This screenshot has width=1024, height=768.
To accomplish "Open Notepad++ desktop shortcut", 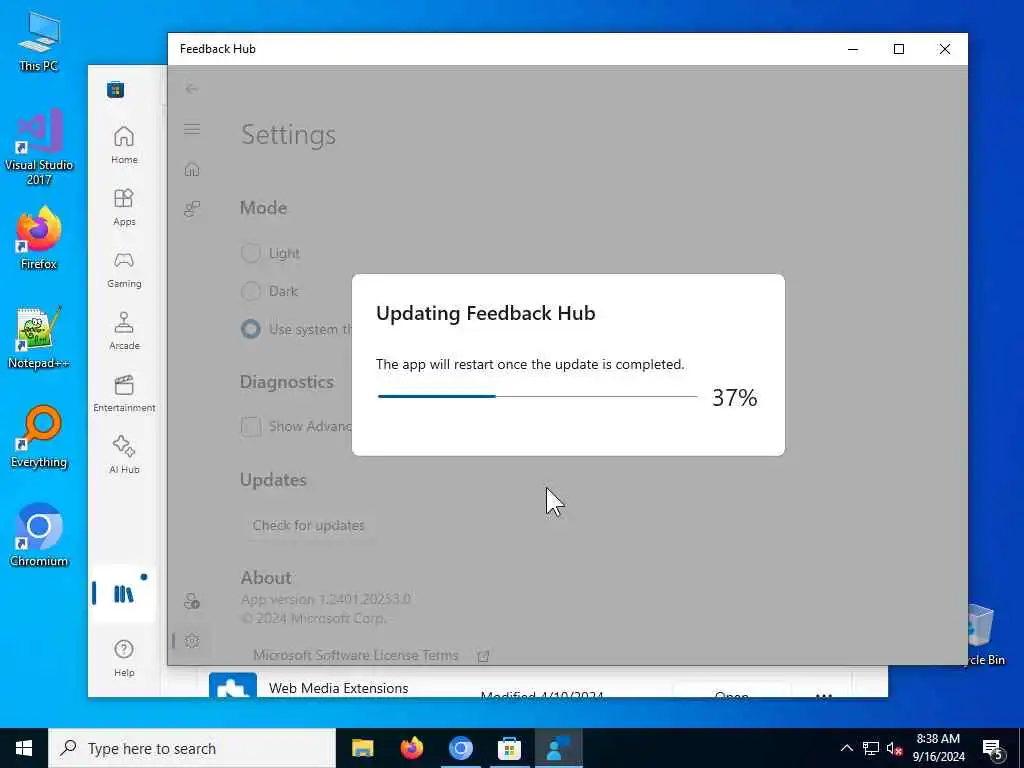I will tap(39, 338).
